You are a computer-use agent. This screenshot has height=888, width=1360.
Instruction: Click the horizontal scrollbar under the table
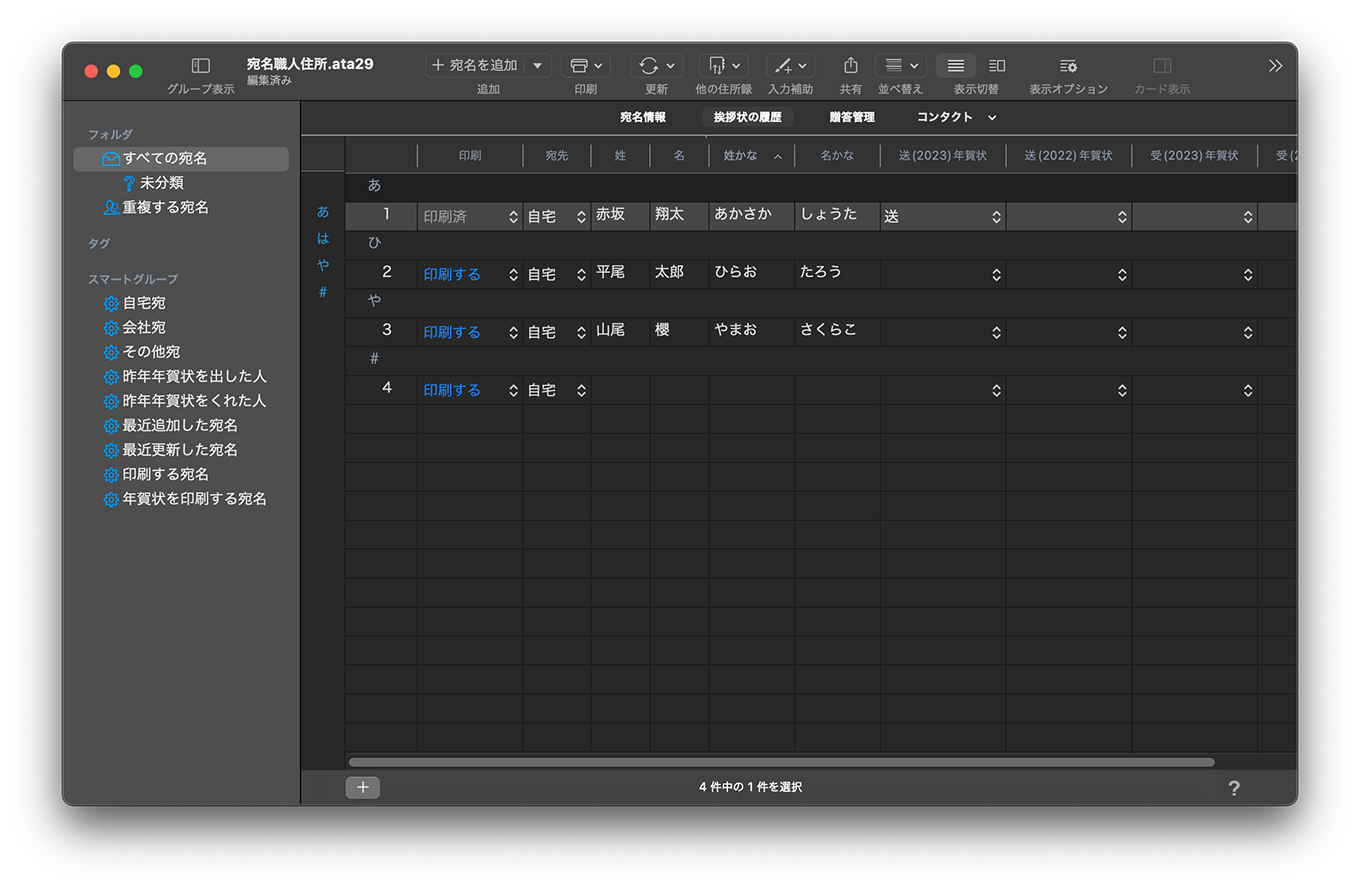coord(781,762)
